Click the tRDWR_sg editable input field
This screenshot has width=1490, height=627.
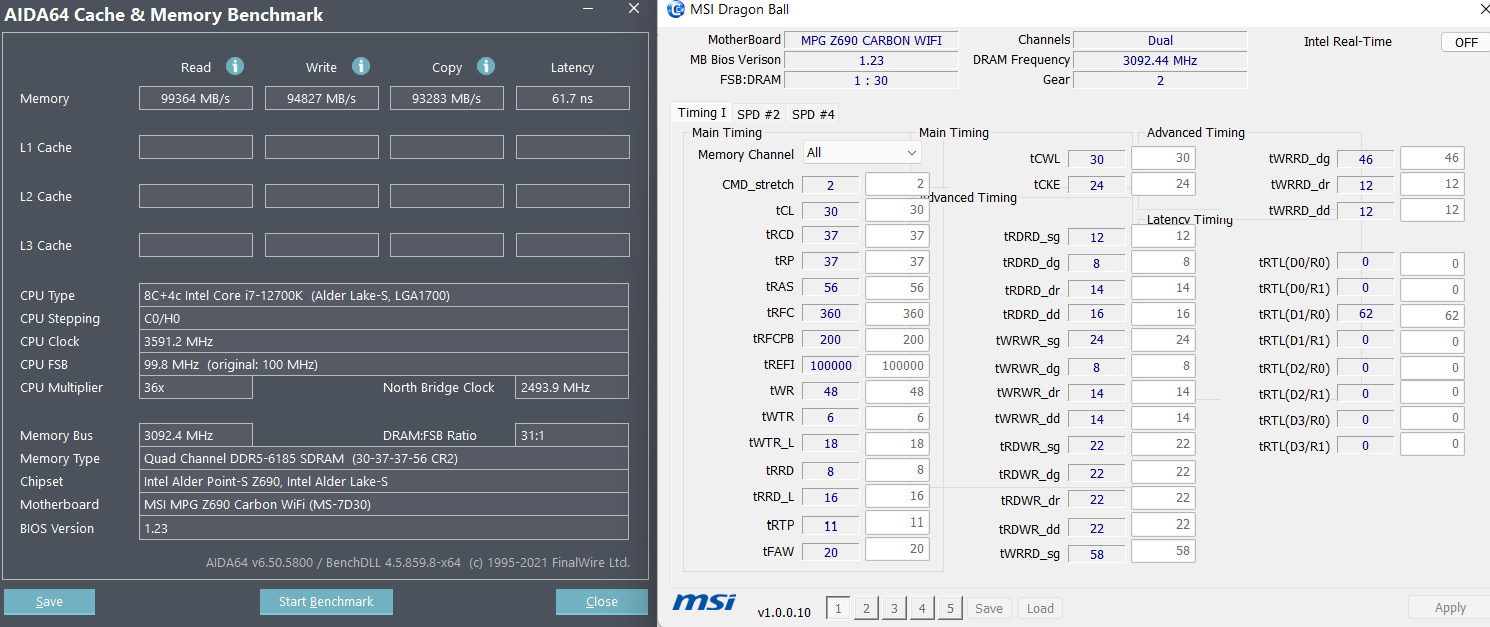tap(1163, 444)
